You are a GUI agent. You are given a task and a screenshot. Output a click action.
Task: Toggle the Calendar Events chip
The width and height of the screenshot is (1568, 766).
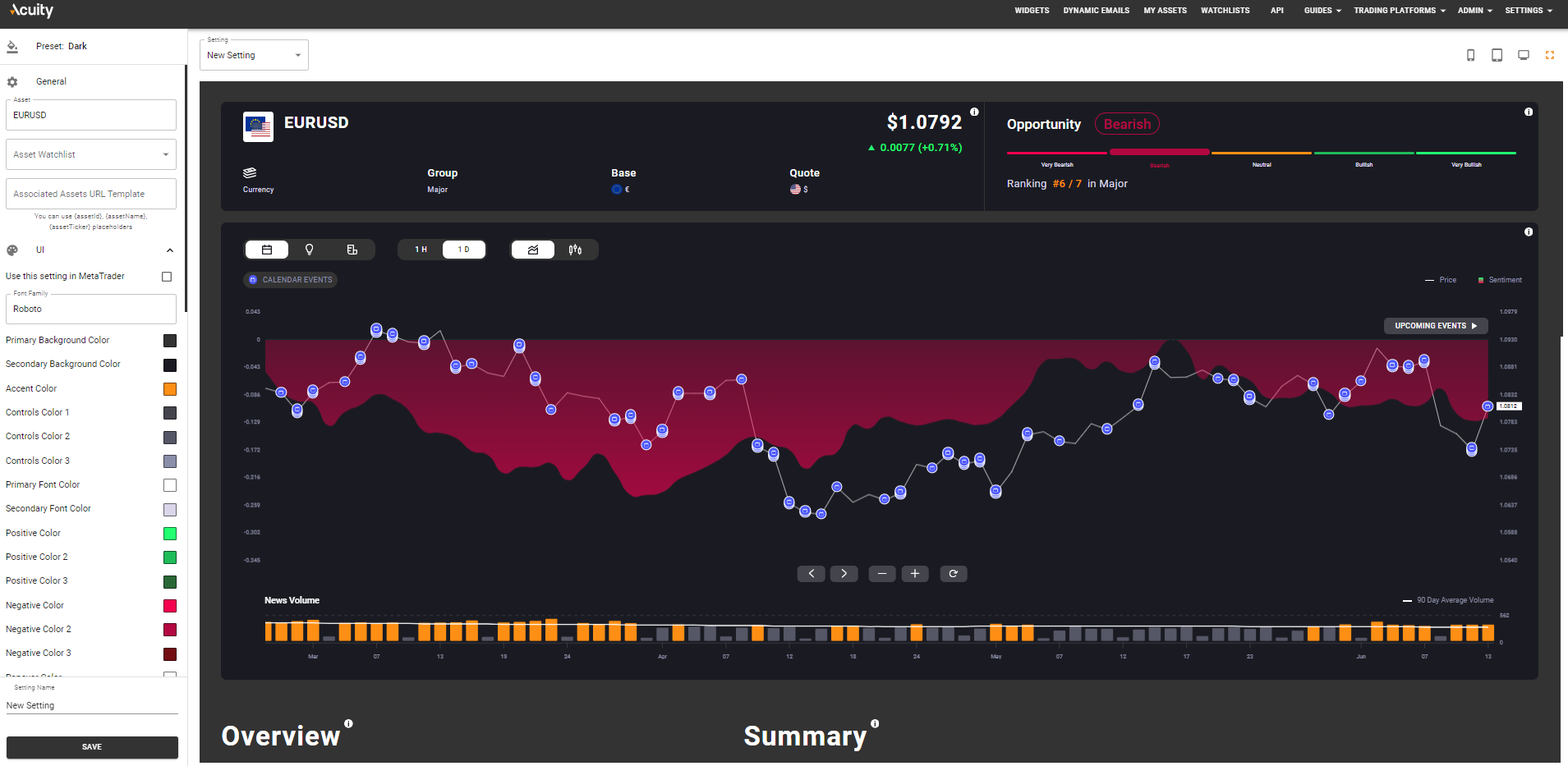291,280
